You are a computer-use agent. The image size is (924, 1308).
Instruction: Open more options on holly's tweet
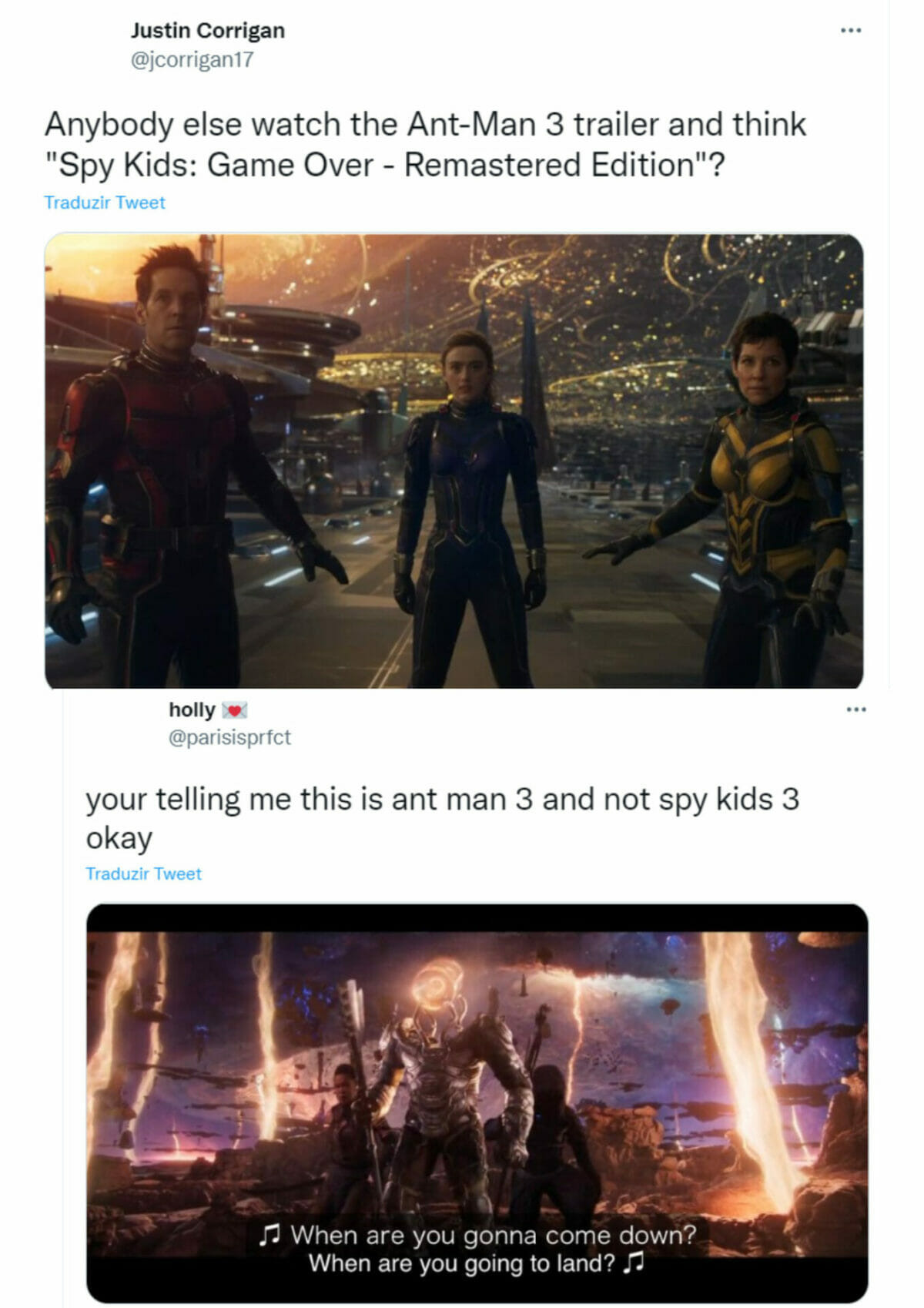[855, 709]
